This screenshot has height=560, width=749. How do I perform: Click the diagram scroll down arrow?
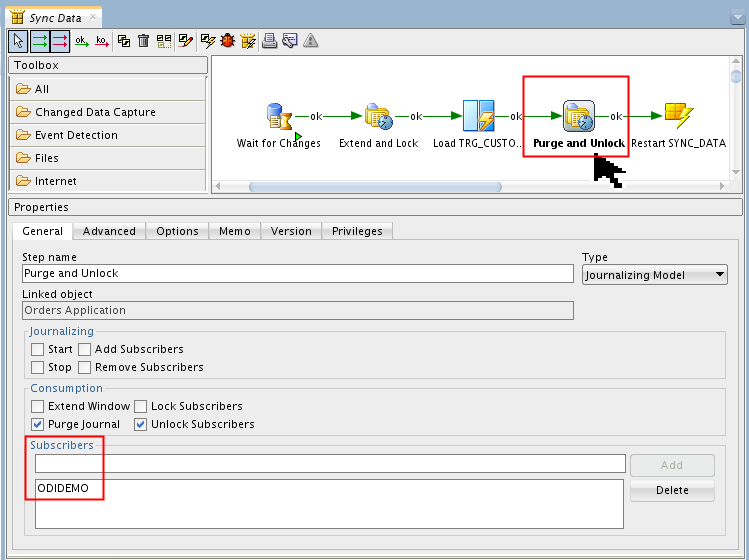[x=736, y=172]
